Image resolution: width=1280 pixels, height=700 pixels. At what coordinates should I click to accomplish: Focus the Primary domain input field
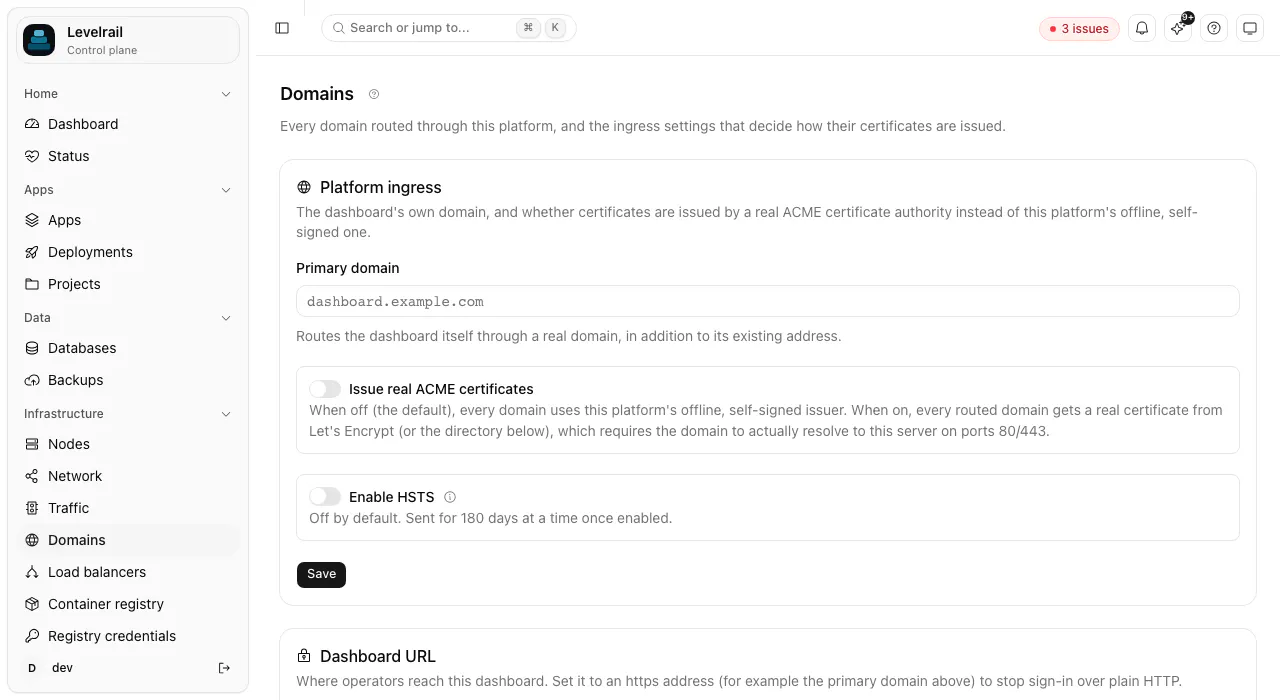click(768, 301)
